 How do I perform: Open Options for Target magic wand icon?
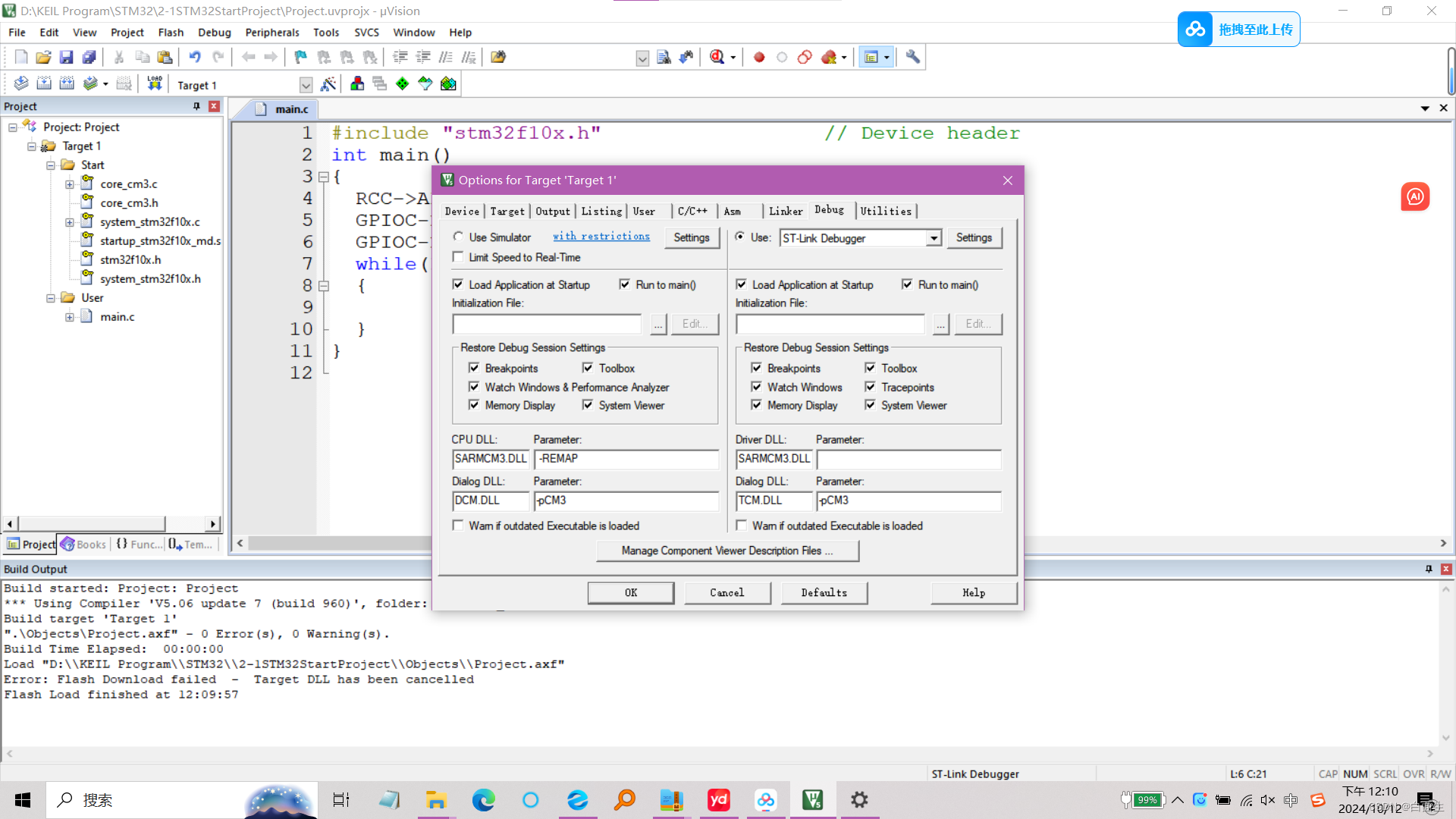tap(328, 84)
